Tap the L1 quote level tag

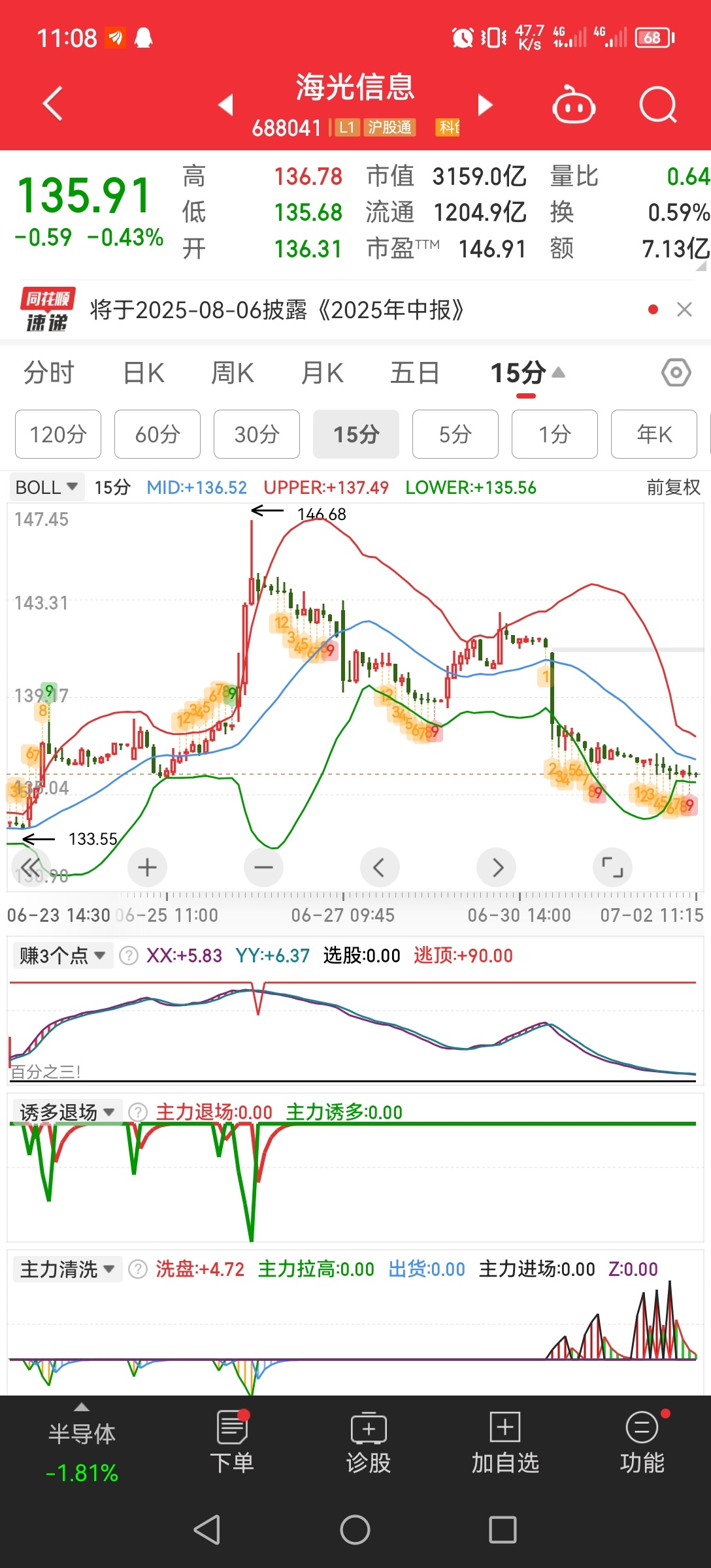[346, 127]
